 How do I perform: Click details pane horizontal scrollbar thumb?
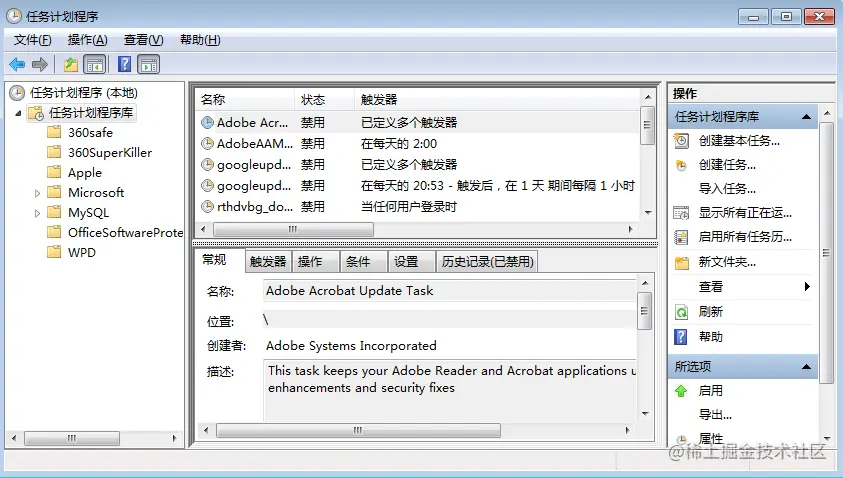click(x=358, y=430)
